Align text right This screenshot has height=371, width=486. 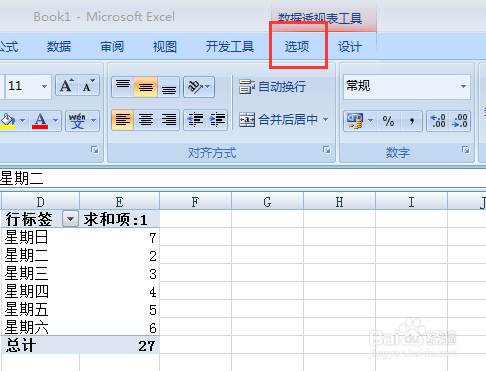pos(168,119)
